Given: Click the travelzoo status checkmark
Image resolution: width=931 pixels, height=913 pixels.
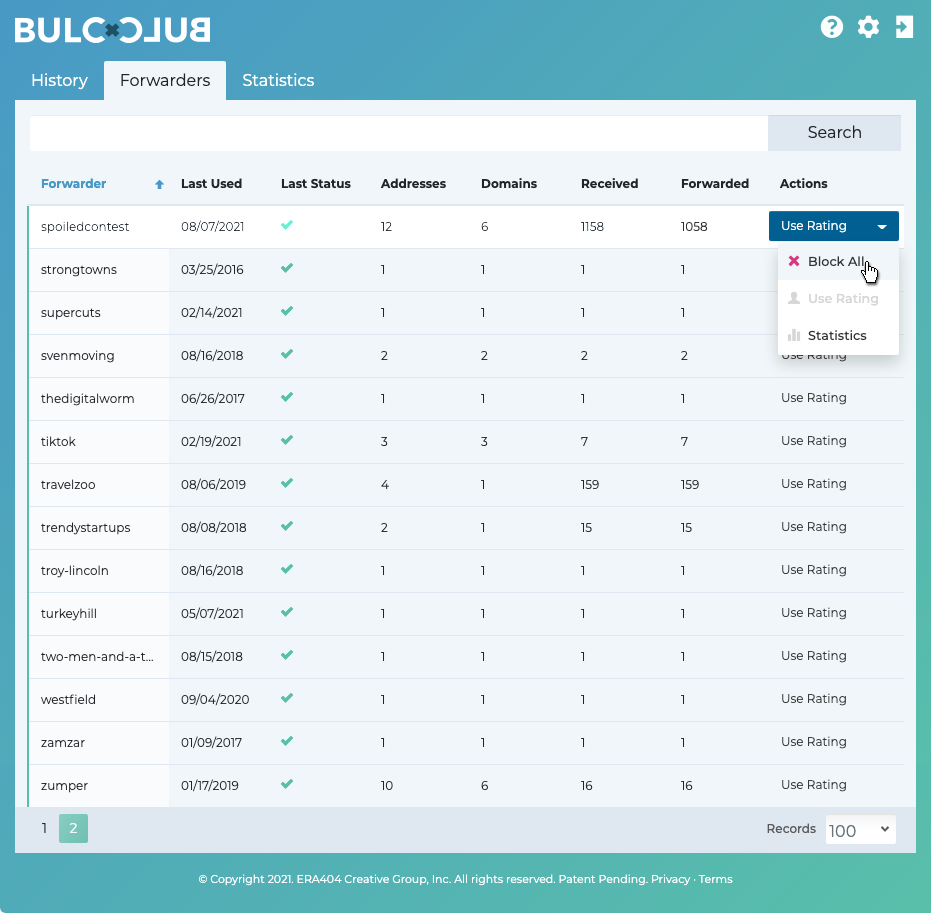Looking at the screenshot, I should [x=287, y=483].
